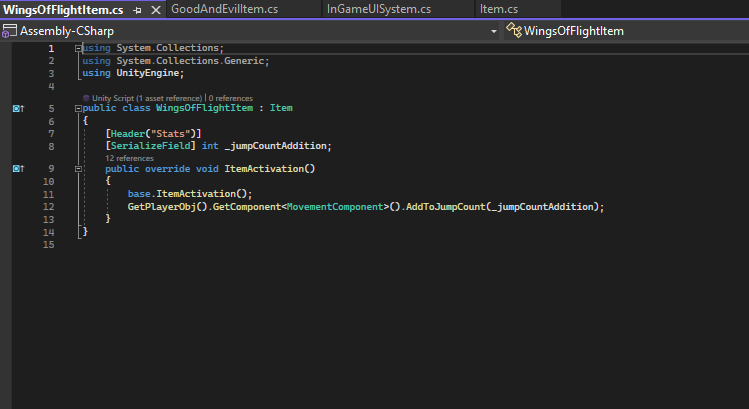Click UnityEngine in the using directive

coord(148,73)
